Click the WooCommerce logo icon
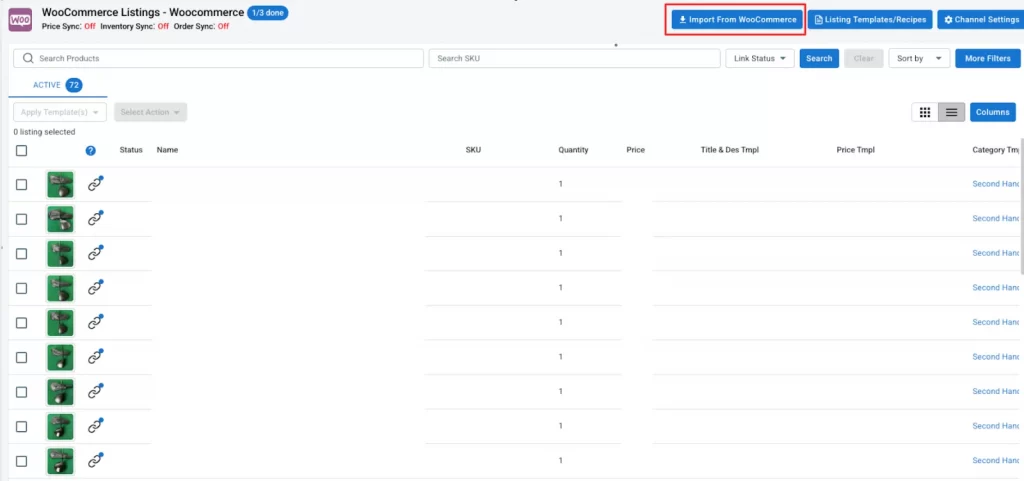The image size is (1024, 481). (20, 20)
